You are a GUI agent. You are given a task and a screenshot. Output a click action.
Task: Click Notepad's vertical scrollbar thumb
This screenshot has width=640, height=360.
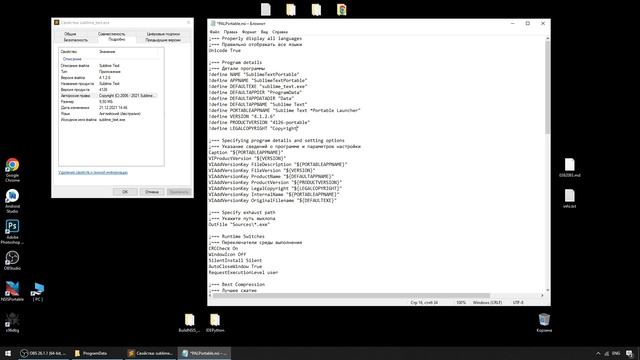547,87
